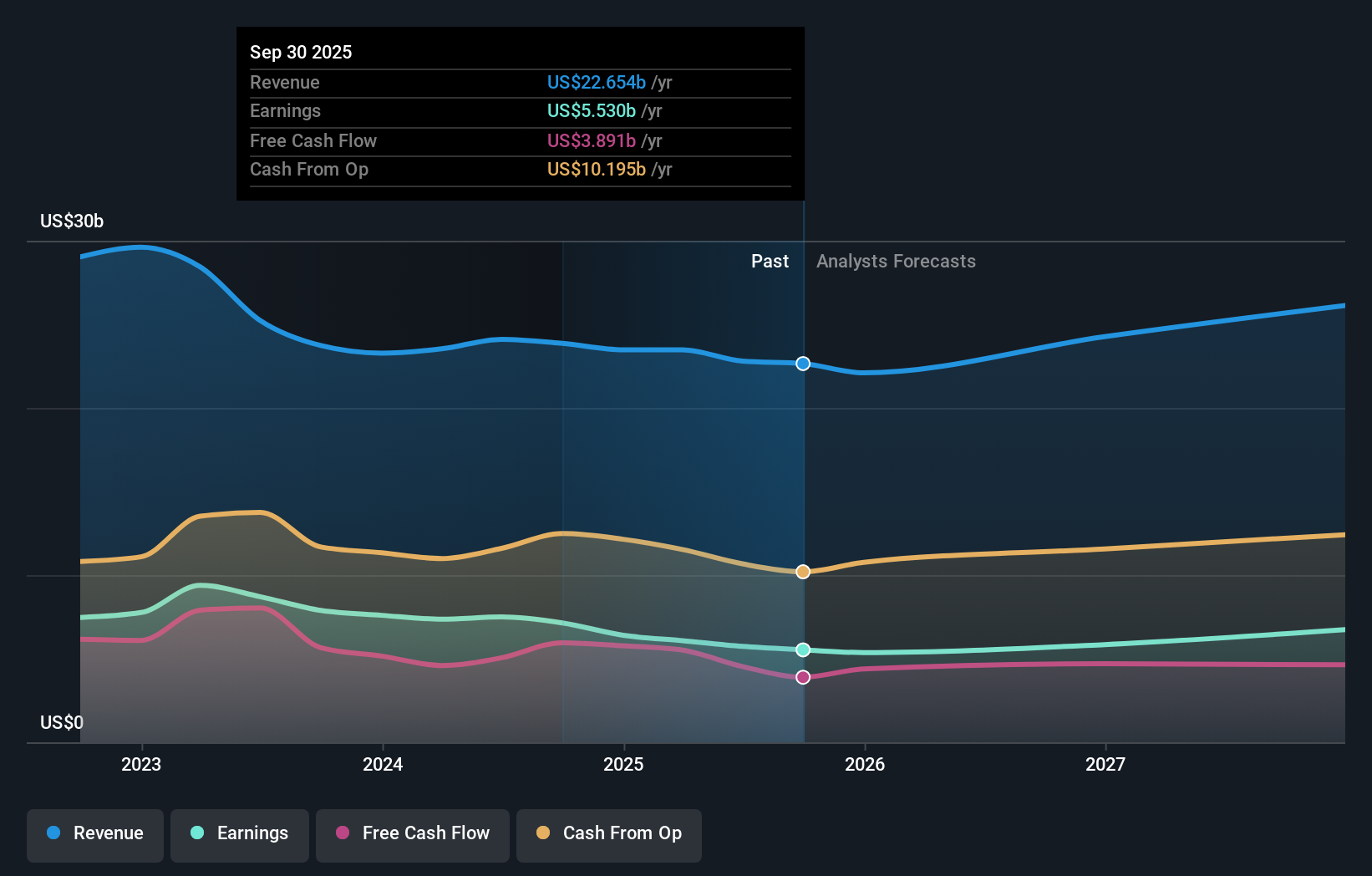Toggle the Earnings series visibility
Screen dimensions: 1372x876
(240, 833)
